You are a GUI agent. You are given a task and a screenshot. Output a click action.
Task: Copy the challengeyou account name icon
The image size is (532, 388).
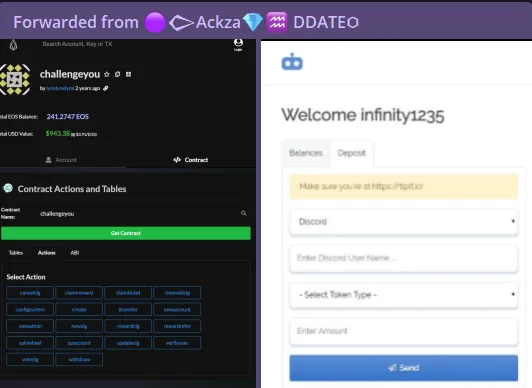(x=117, y=74)
